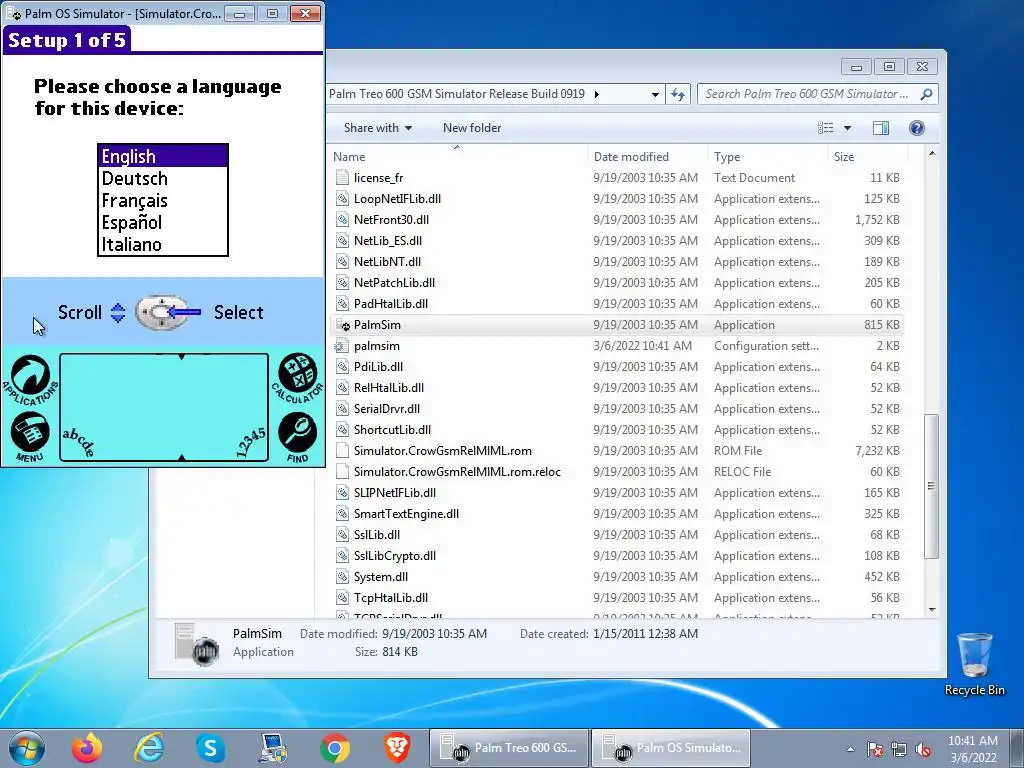This screenshot has height=768, width=1024.
Task: Expand the breadcrumb arrow after Build 0919
Action: (x=597, y=94)
